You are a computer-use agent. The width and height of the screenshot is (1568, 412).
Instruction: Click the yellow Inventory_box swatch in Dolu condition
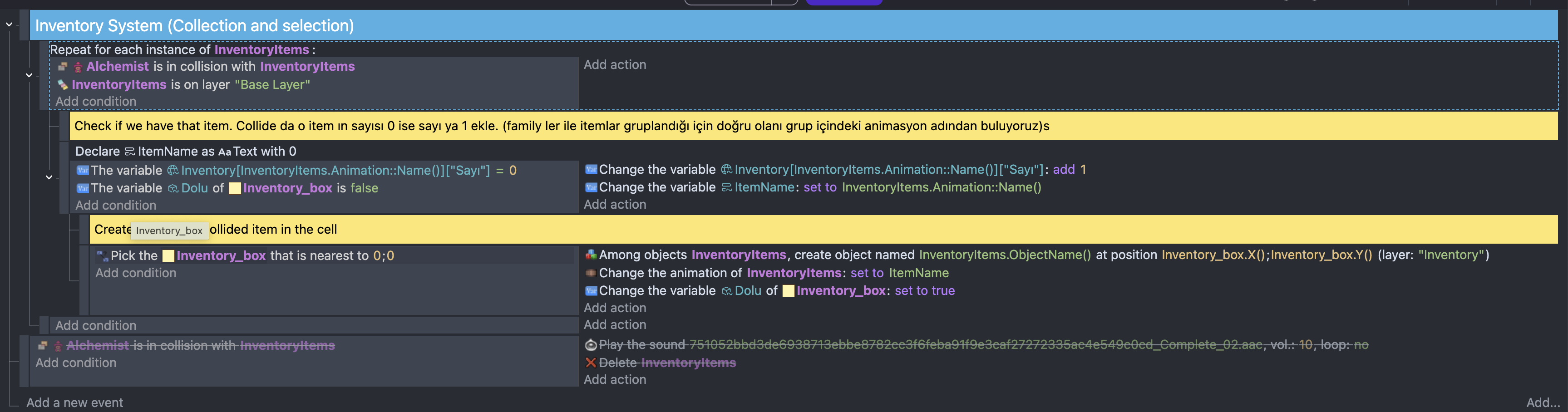pos(235,189)
